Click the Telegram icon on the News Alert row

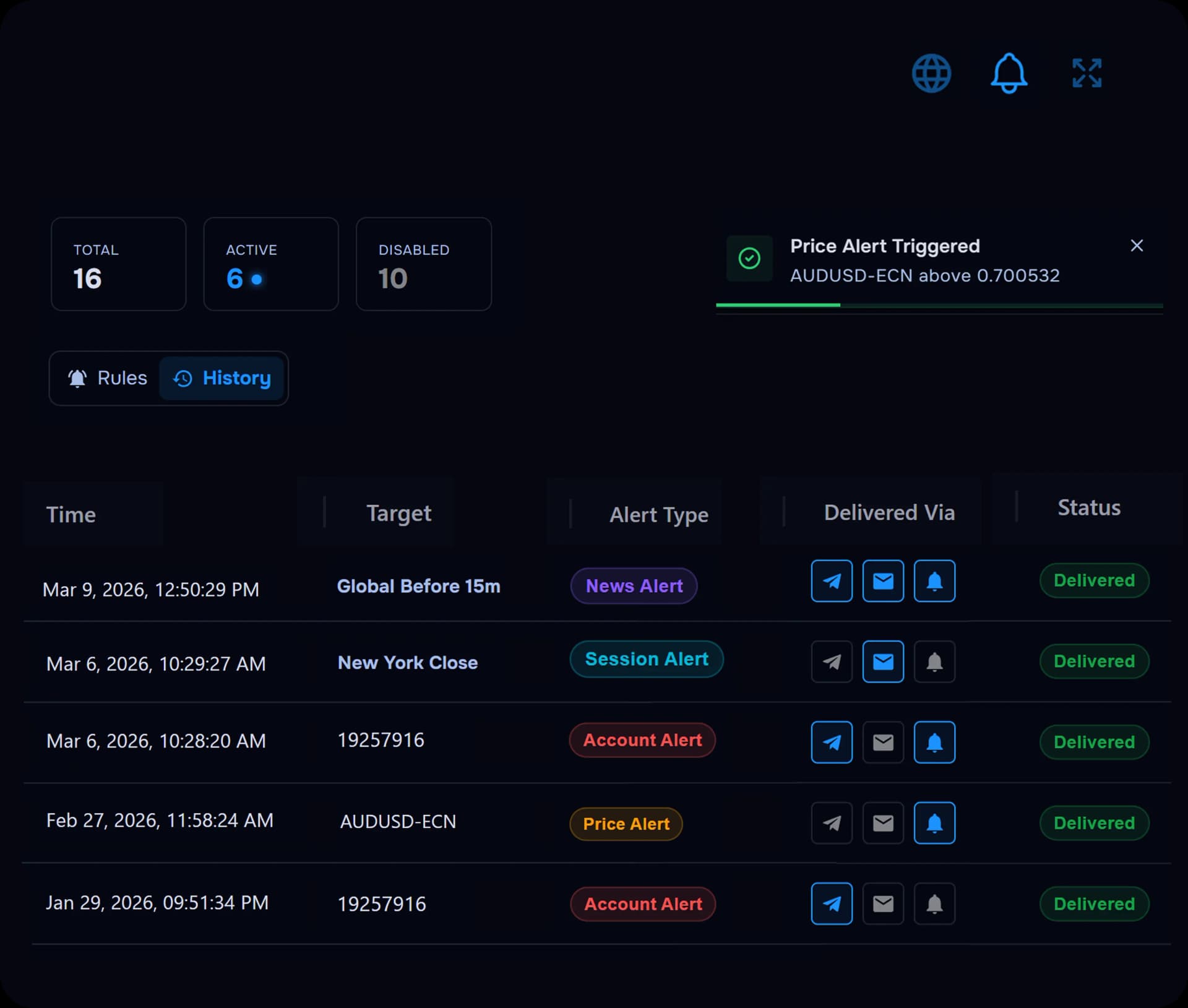click(x=832, y=580)
